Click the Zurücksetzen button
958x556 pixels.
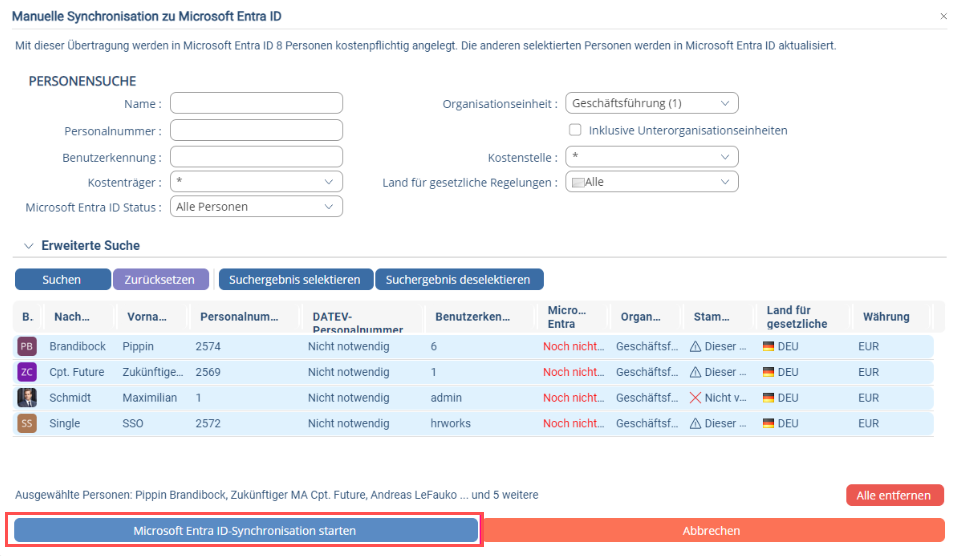[161, 280]
